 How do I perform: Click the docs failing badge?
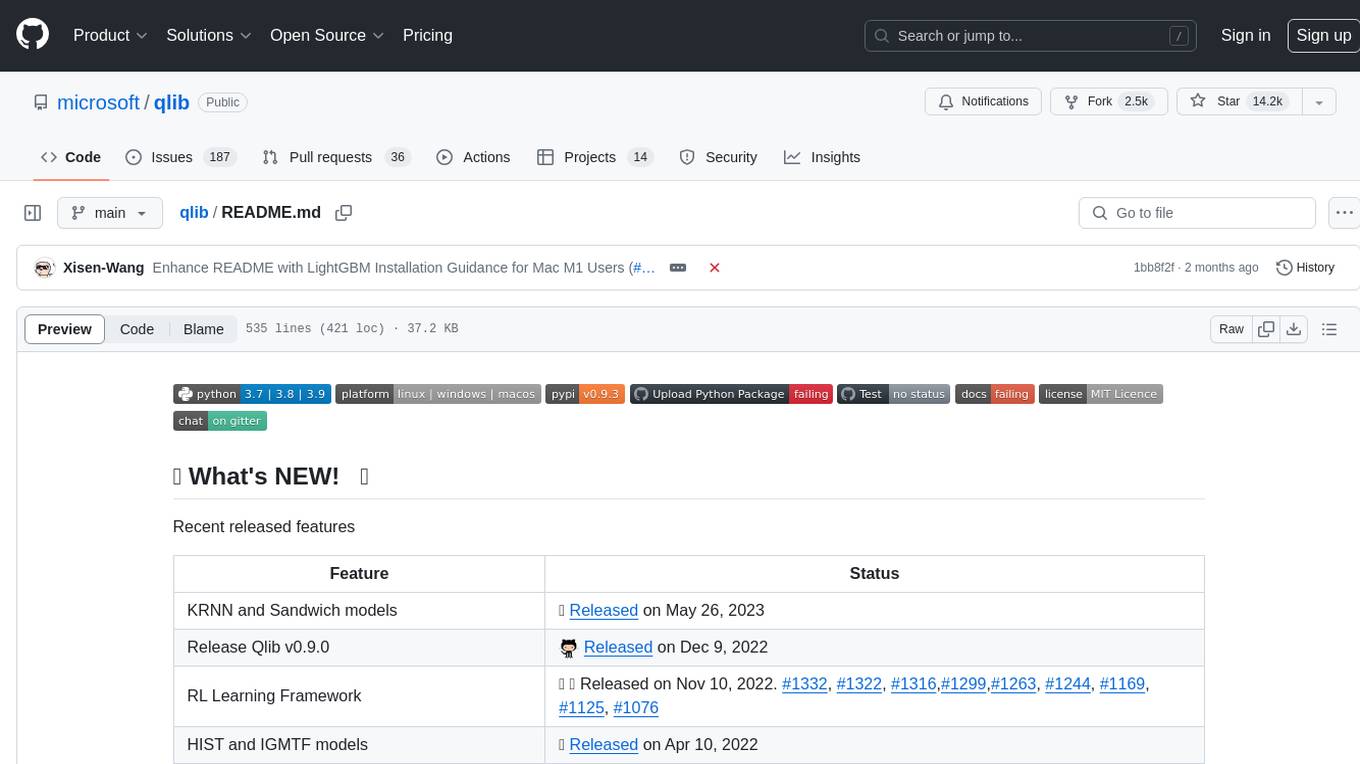coord(995,394)
